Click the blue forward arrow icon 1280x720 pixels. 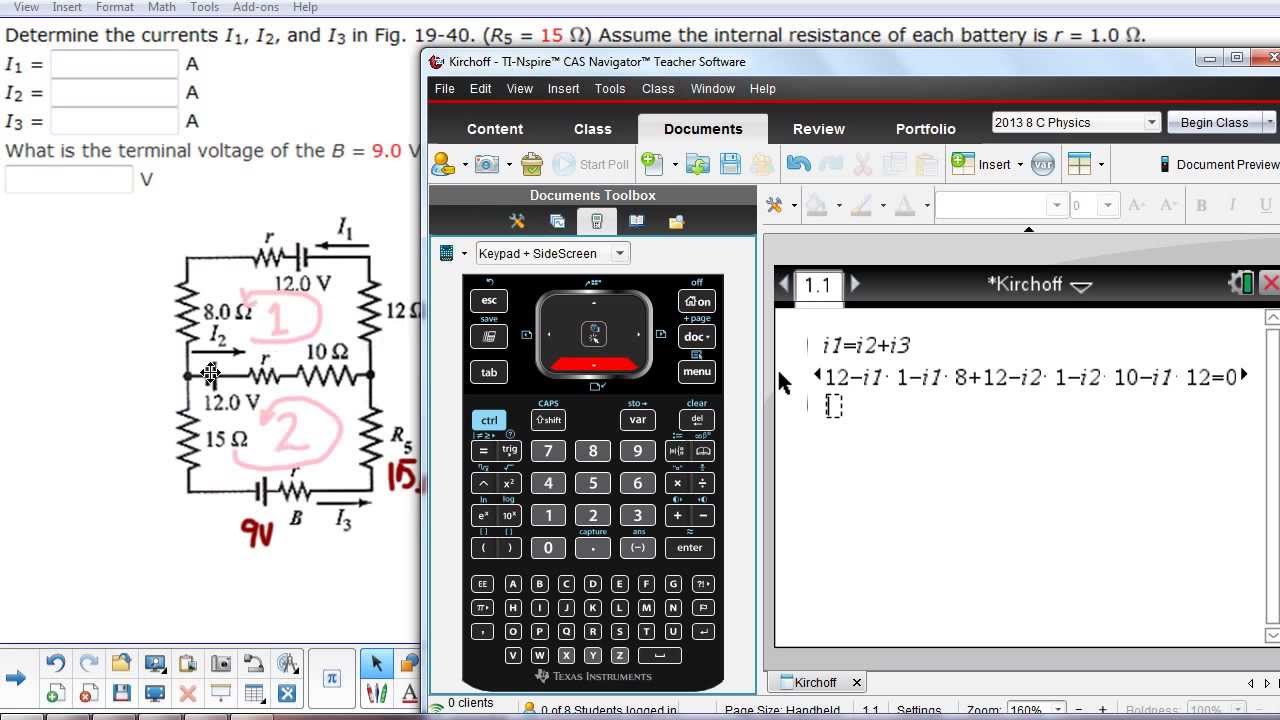(15, 678)
